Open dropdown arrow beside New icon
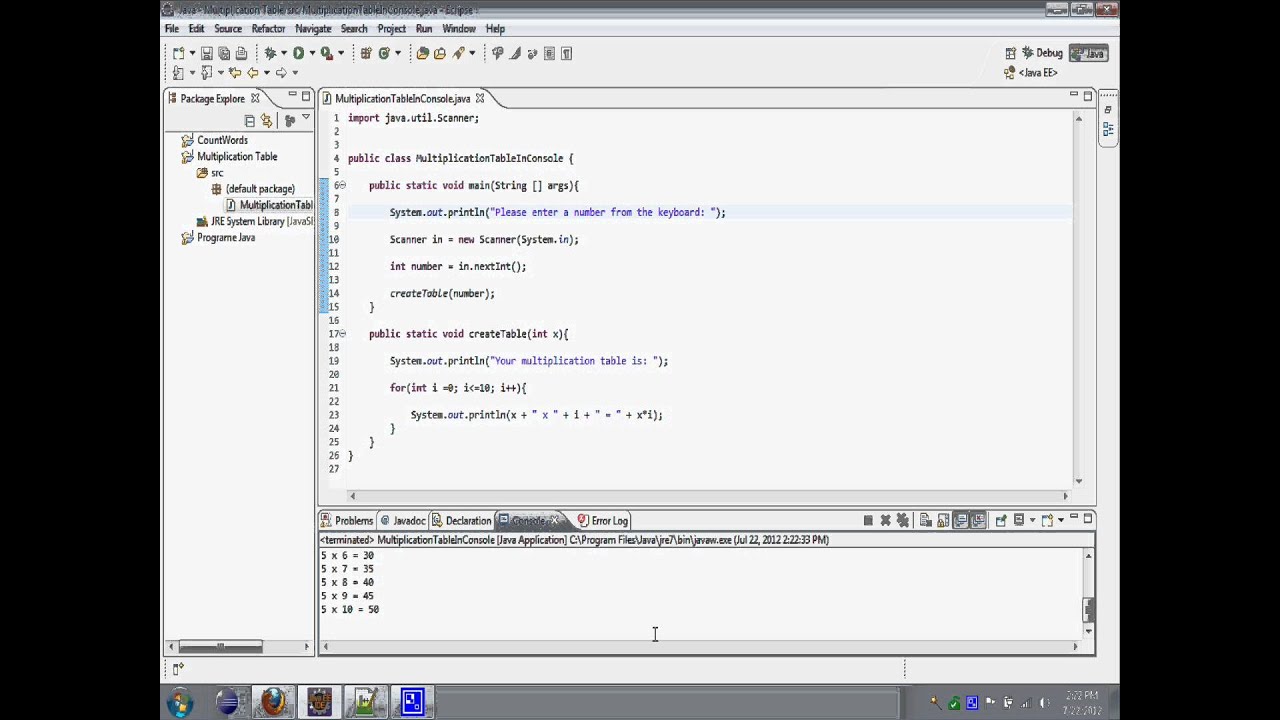This screenshot has width=1280, height=720. pos(192,53)
